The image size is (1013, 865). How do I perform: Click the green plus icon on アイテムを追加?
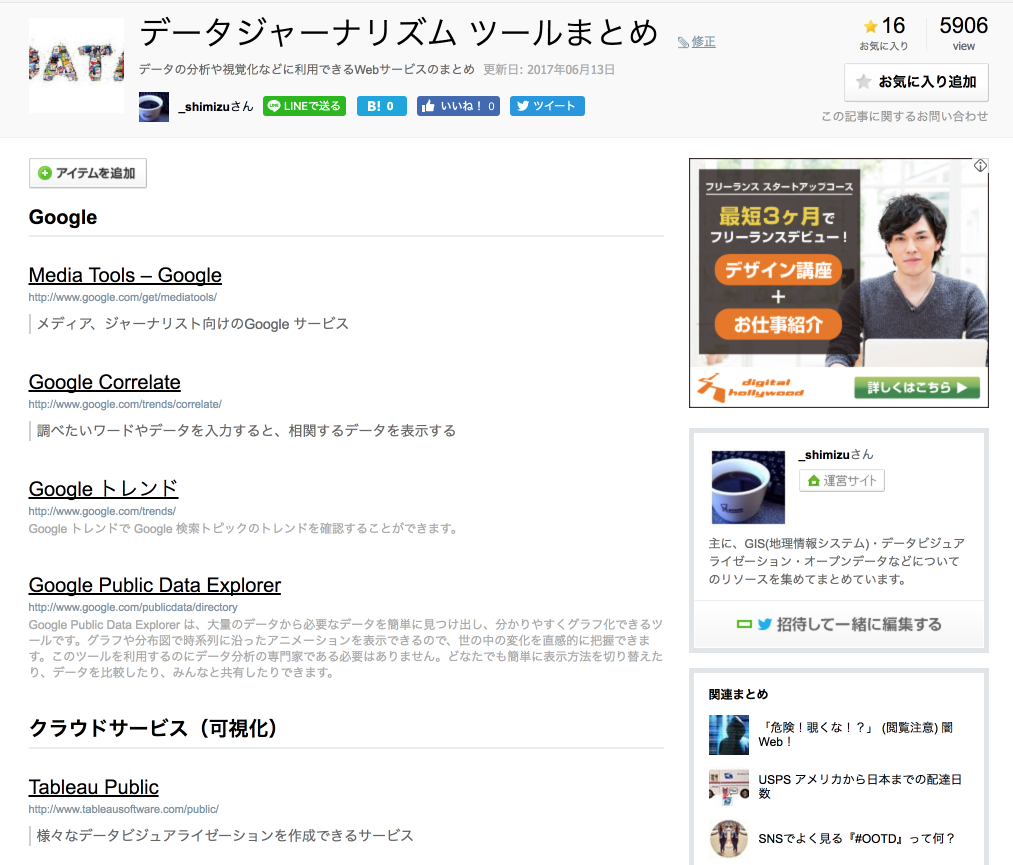point(45,173)
